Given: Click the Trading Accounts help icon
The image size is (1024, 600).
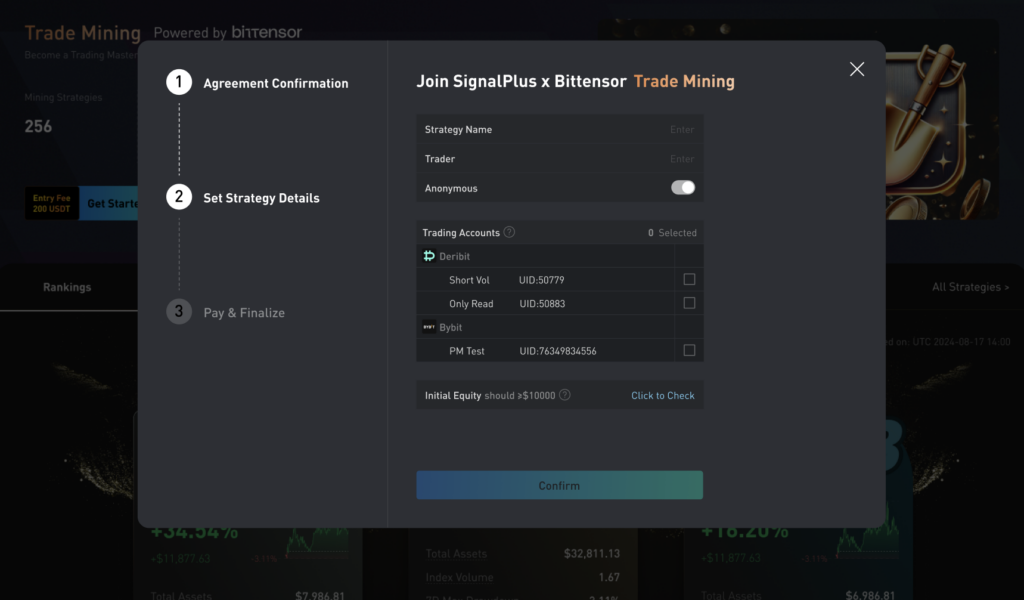Looking at the screenshot, I should click(x=509, y=232).
